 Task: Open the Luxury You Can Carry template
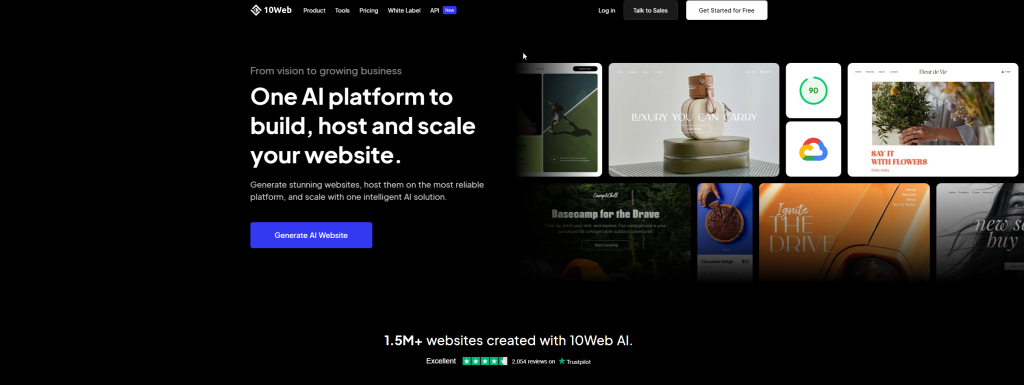[694, 119]
